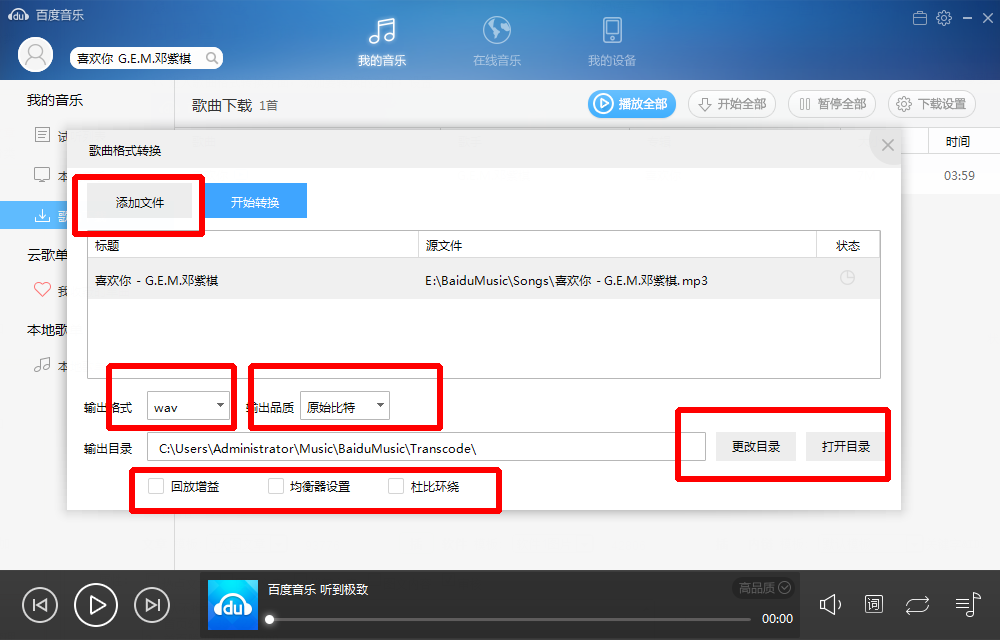
Task: Click the volume speaker icon
Action: coord(830,604)
